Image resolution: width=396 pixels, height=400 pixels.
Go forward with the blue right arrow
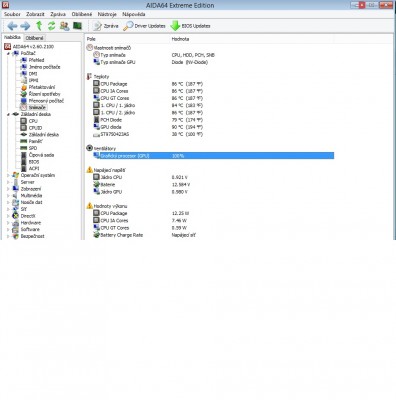point(25,26)
